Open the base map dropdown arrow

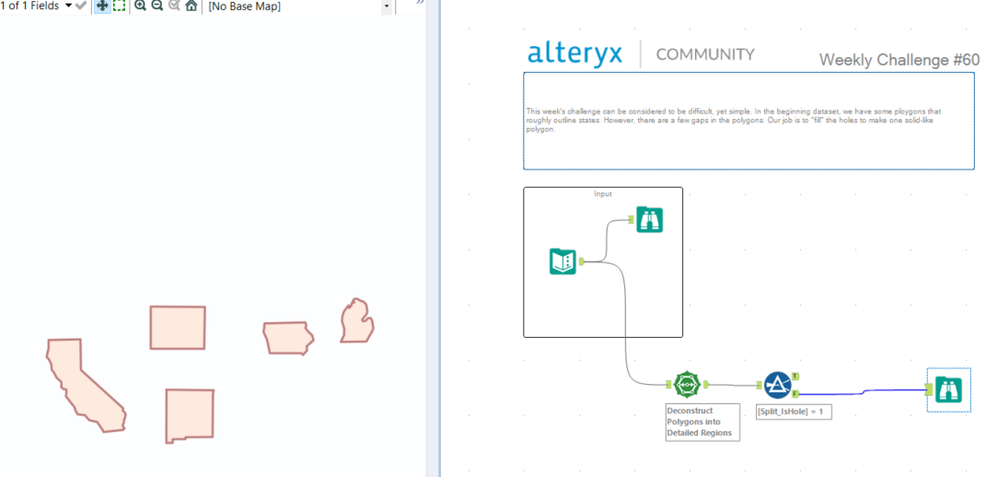click(386, 7)
